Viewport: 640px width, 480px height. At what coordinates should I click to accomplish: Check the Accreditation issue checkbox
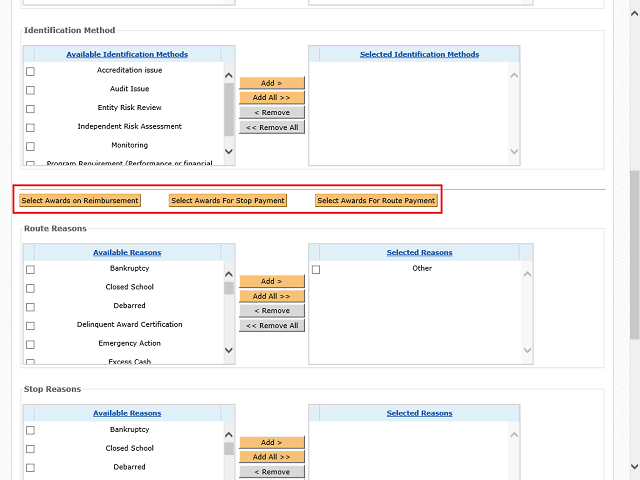[x=30, y=71]
